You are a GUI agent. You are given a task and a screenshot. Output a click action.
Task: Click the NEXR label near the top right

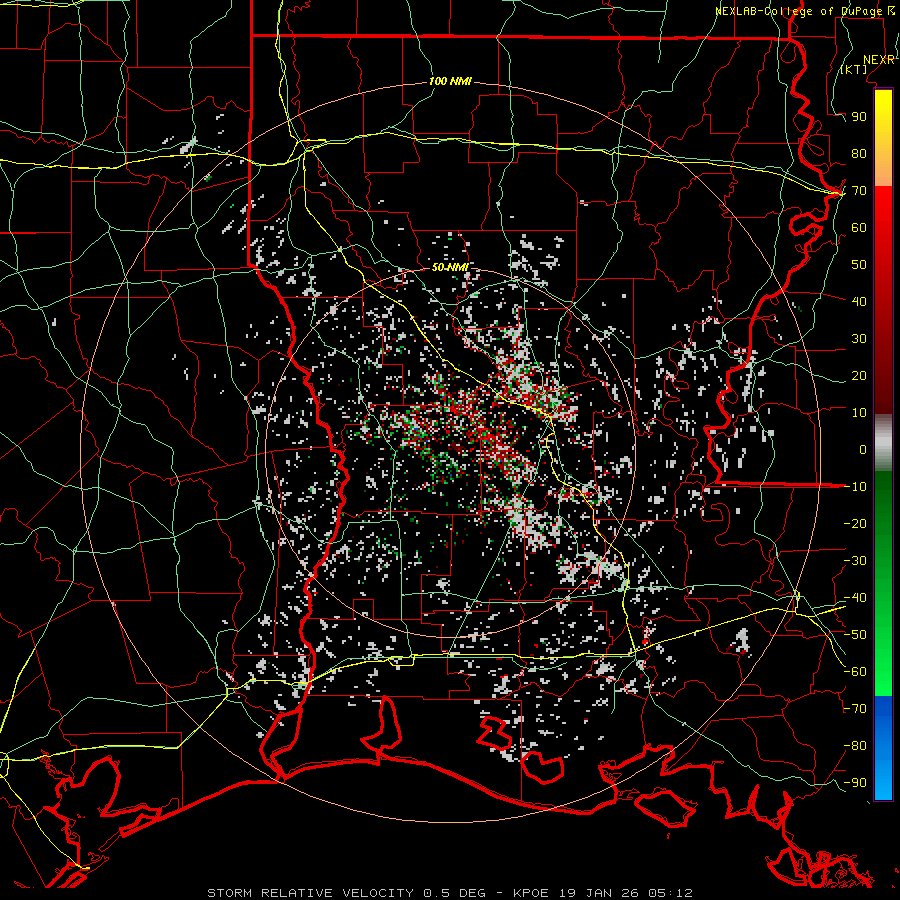[879, 60]
